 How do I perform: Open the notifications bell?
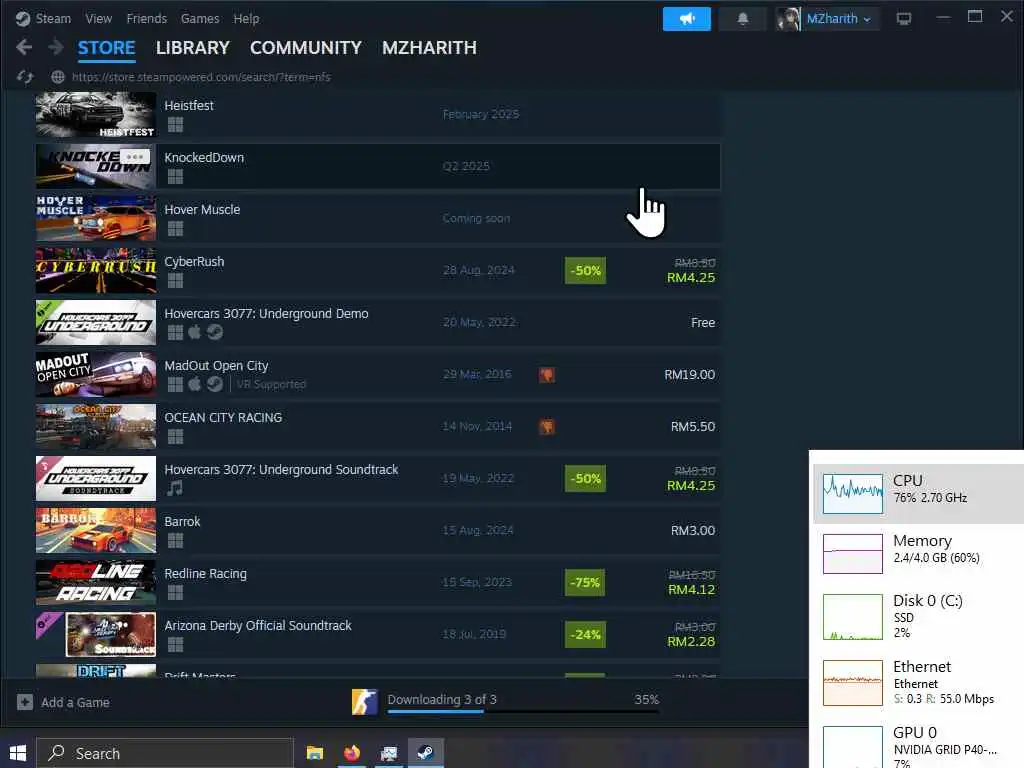[x=743, y=19]
